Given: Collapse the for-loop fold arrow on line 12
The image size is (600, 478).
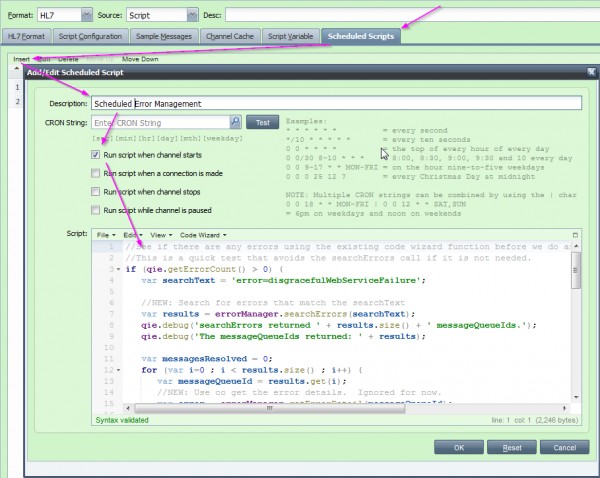Looking at the screenshot, I should [x=118, y=370].
